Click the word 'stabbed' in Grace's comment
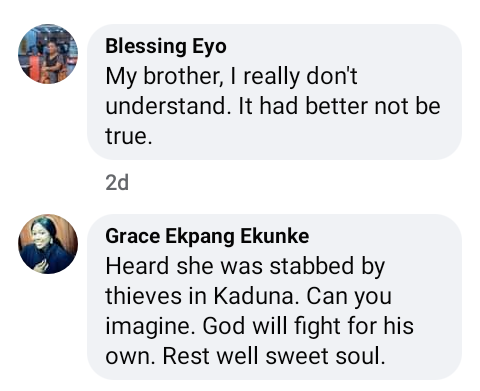This screenshot has height=391, width=480. [x=311, y=266]
